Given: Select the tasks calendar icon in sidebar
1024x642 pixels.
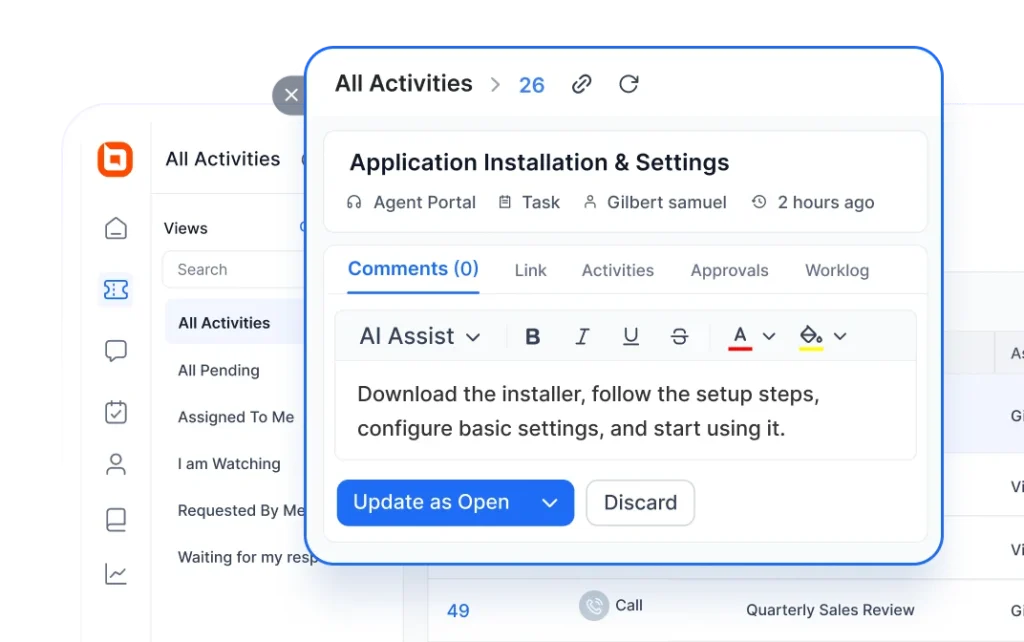Looking at the screenshot, I should [115, 413].
